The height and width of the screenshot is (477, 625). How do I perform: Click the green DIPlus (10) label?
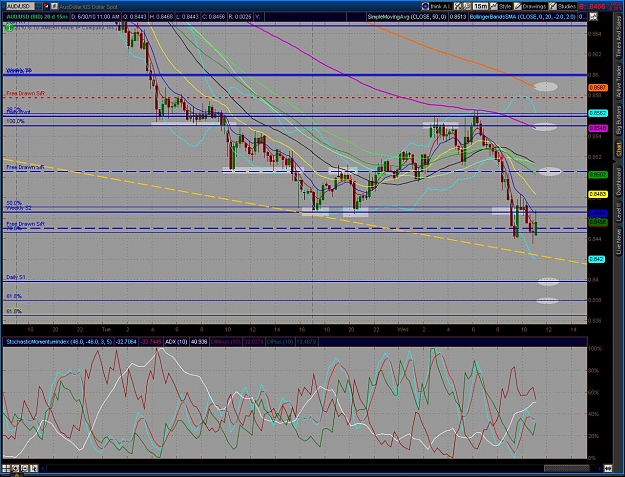(x=281, y=342)
